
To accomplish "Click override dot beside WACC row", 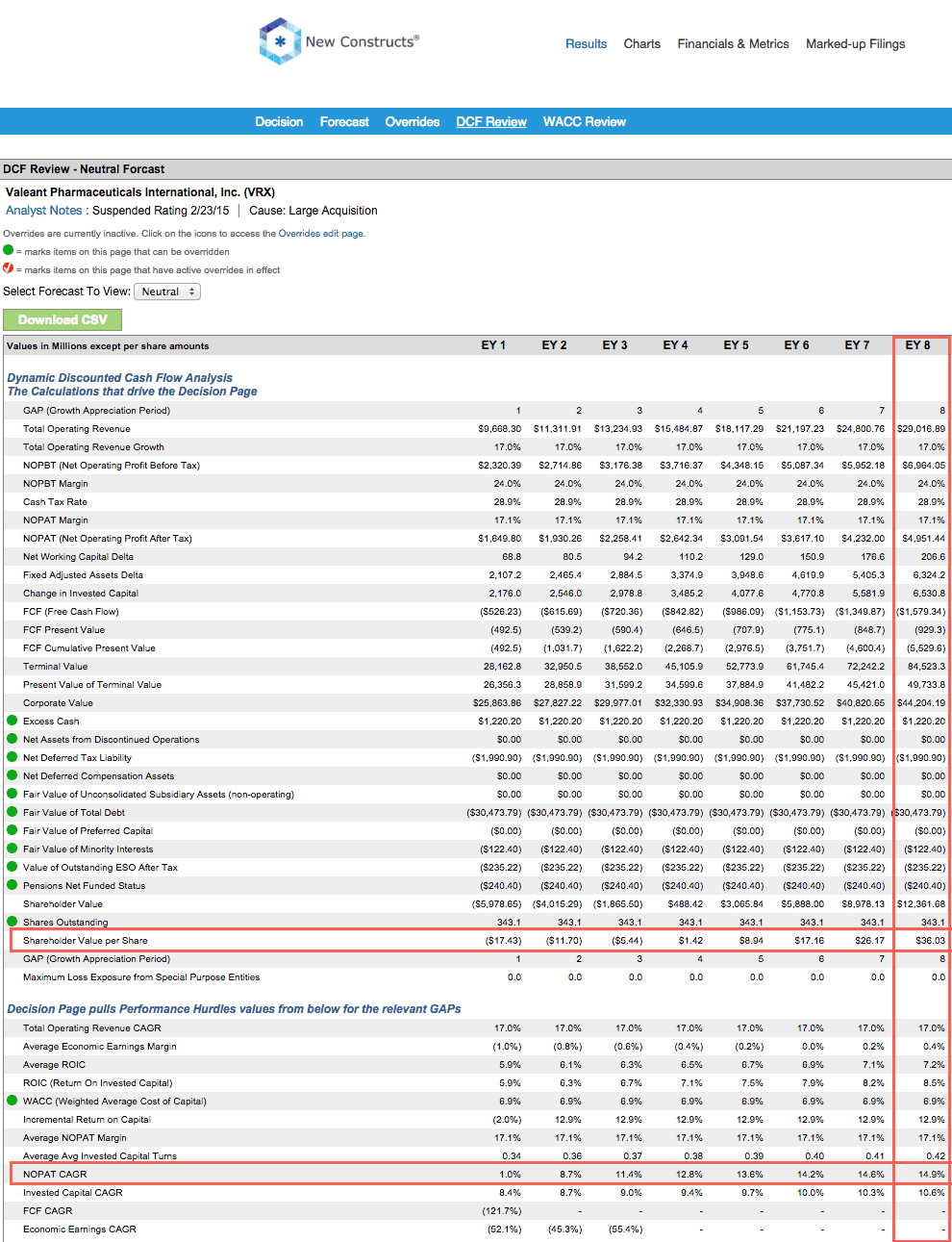I will click(x=13, y=1101).
